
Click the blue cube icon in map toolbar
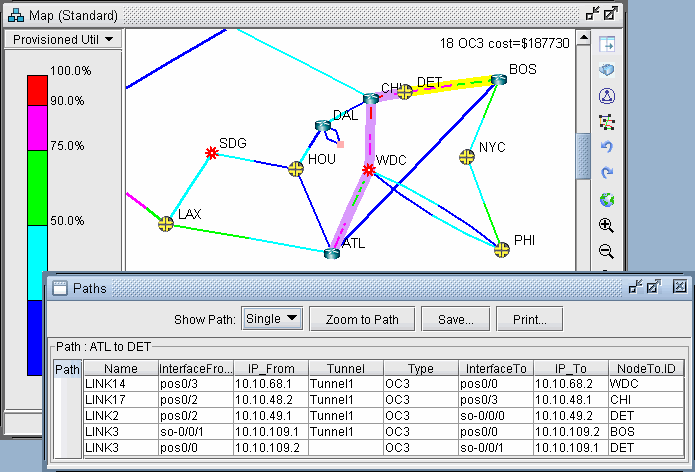pos(606,70)
